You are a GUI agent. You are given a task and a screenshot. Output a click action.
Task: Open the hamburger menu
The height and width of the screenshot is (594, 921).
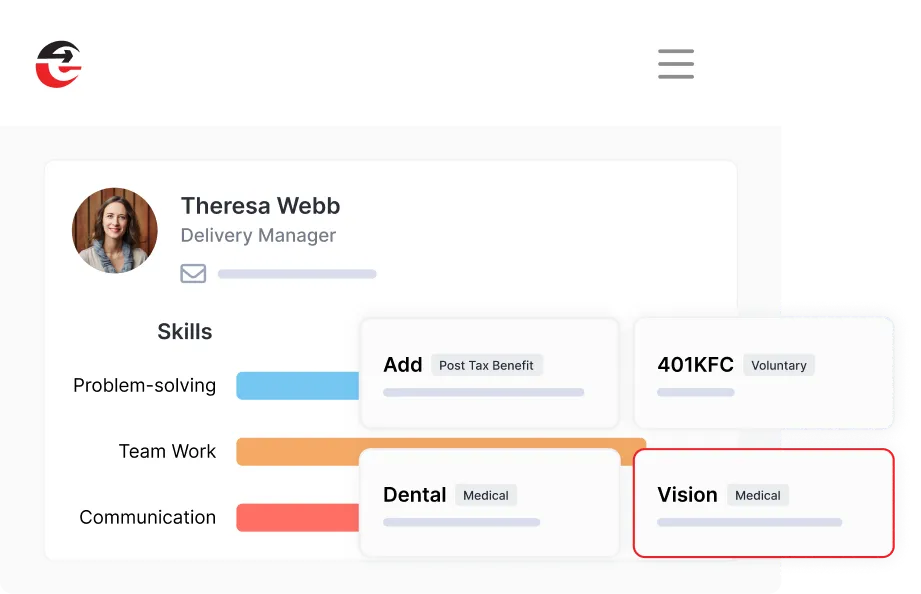tap(676, 64)
